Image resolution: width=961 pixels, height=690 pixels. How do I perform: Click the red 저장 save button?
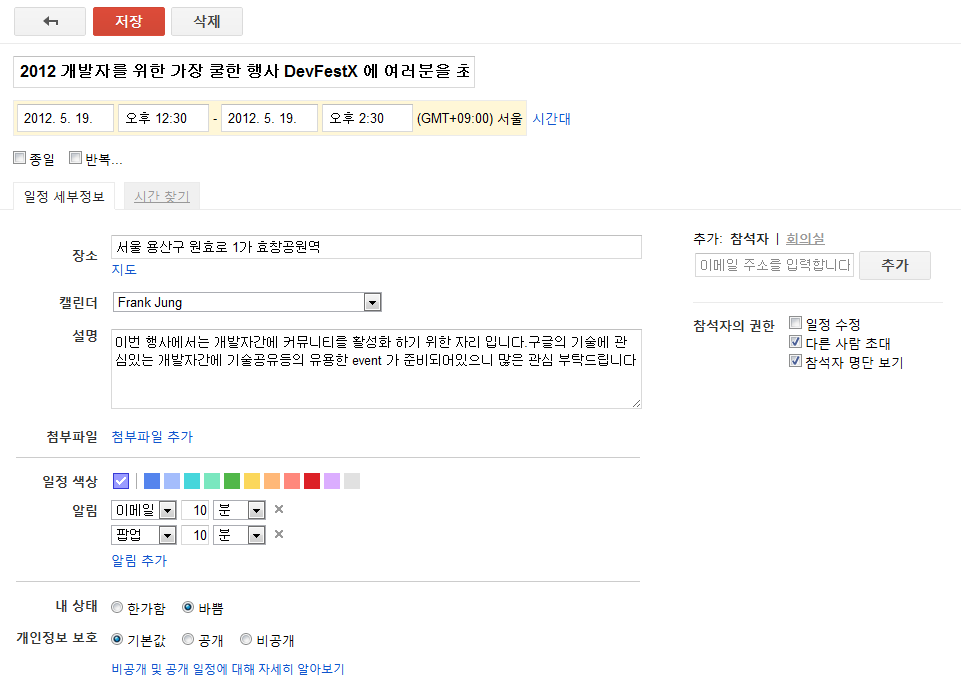pyautogui.click(x=129, y=21)
